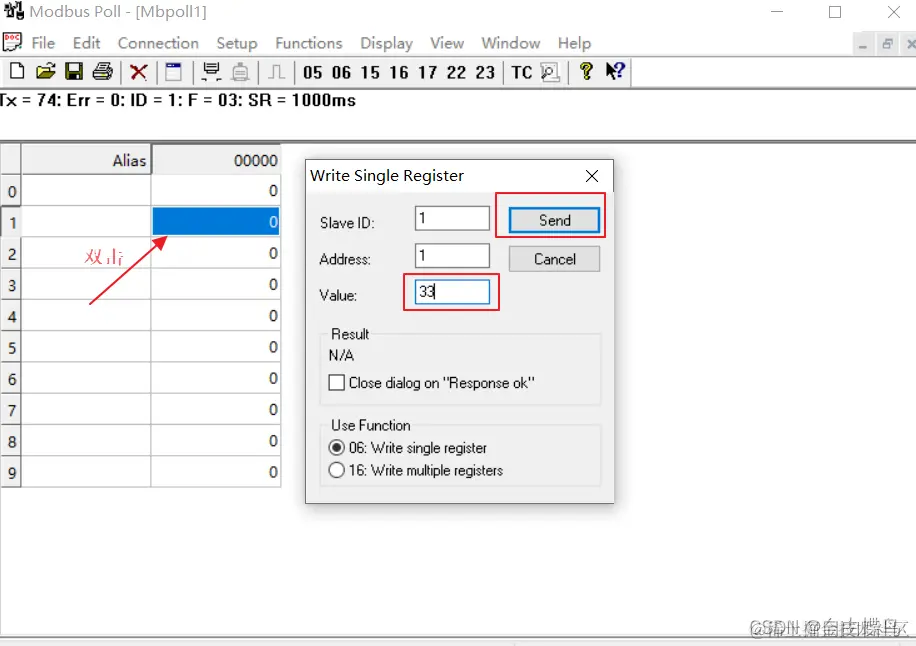Click the Connect network icon
Image resolution: width=916 pixels, height=646 pixels.
[211, 71]
